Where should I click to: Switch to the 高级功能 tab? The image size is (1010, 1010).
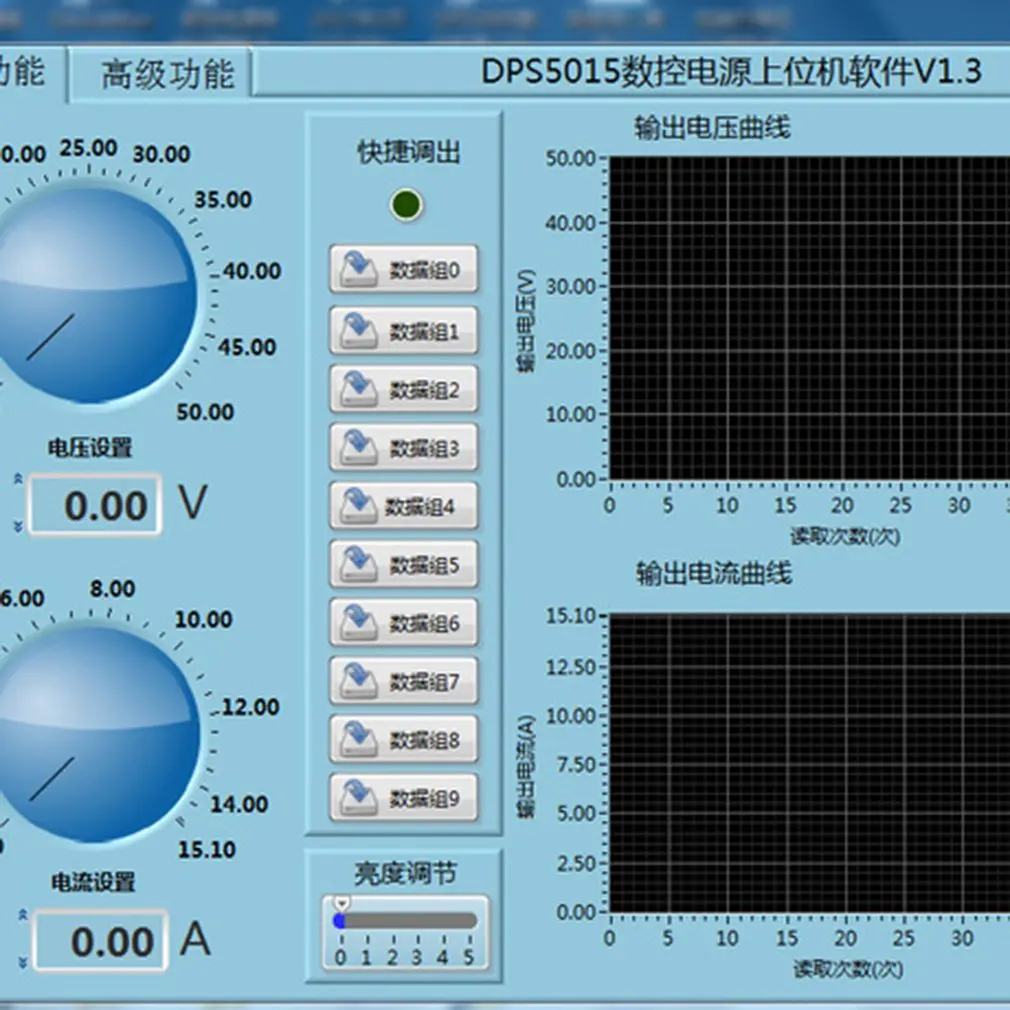160,73
